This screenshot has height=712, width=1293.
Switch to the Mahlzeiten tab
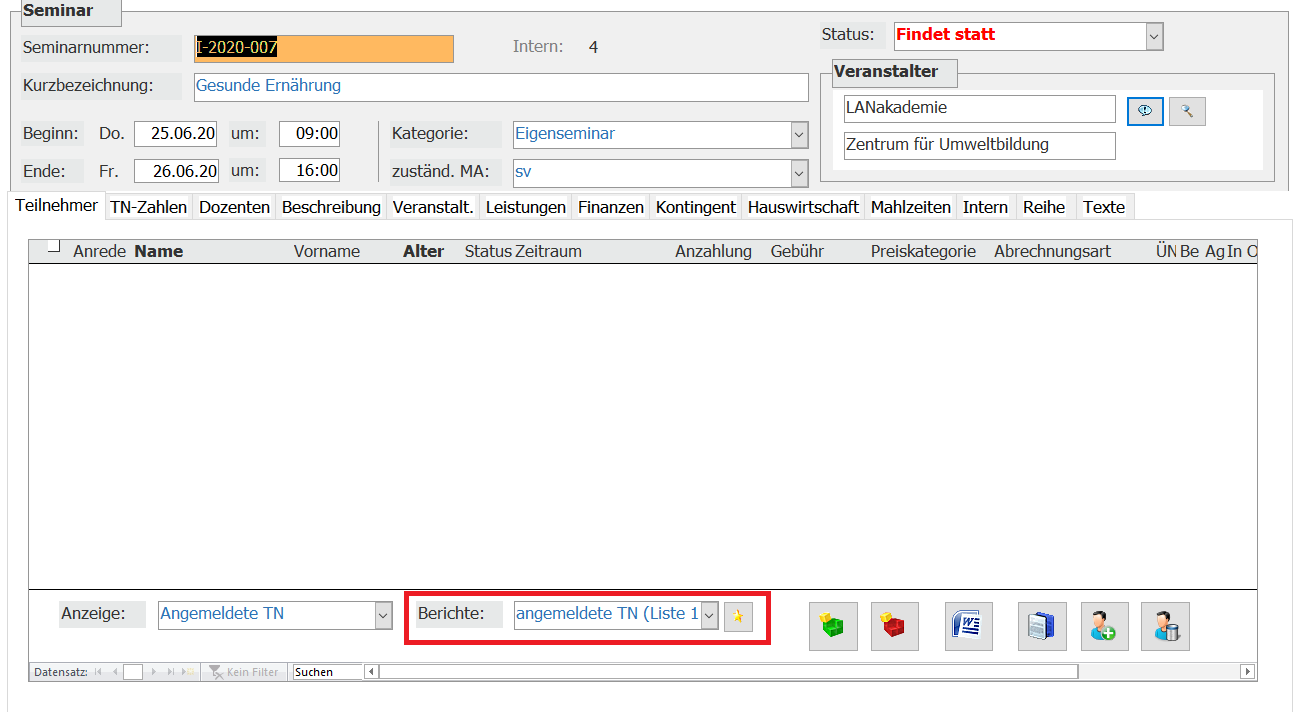[x=910, y=207]
